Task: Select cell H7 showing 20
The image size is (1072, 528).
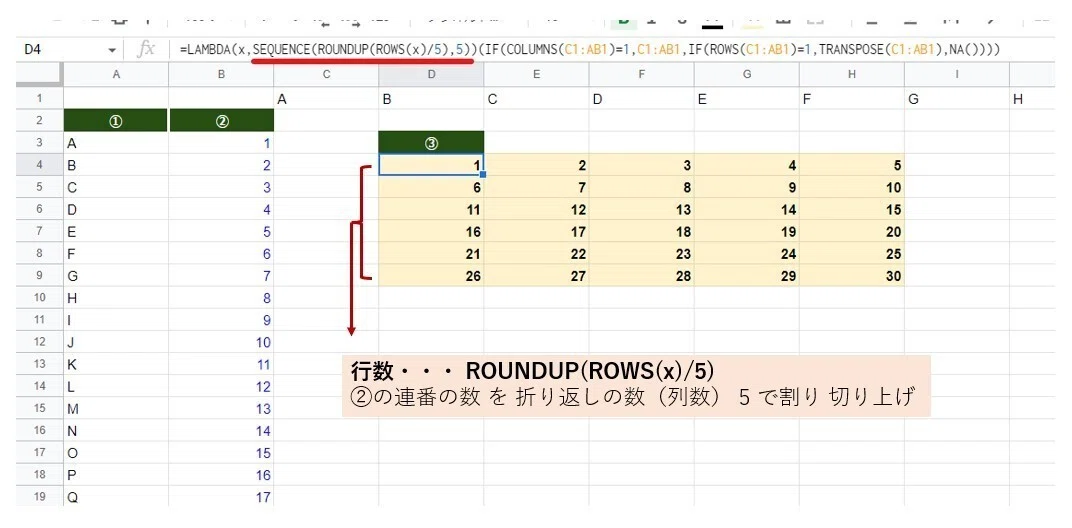Action: (x=852, y=232)
